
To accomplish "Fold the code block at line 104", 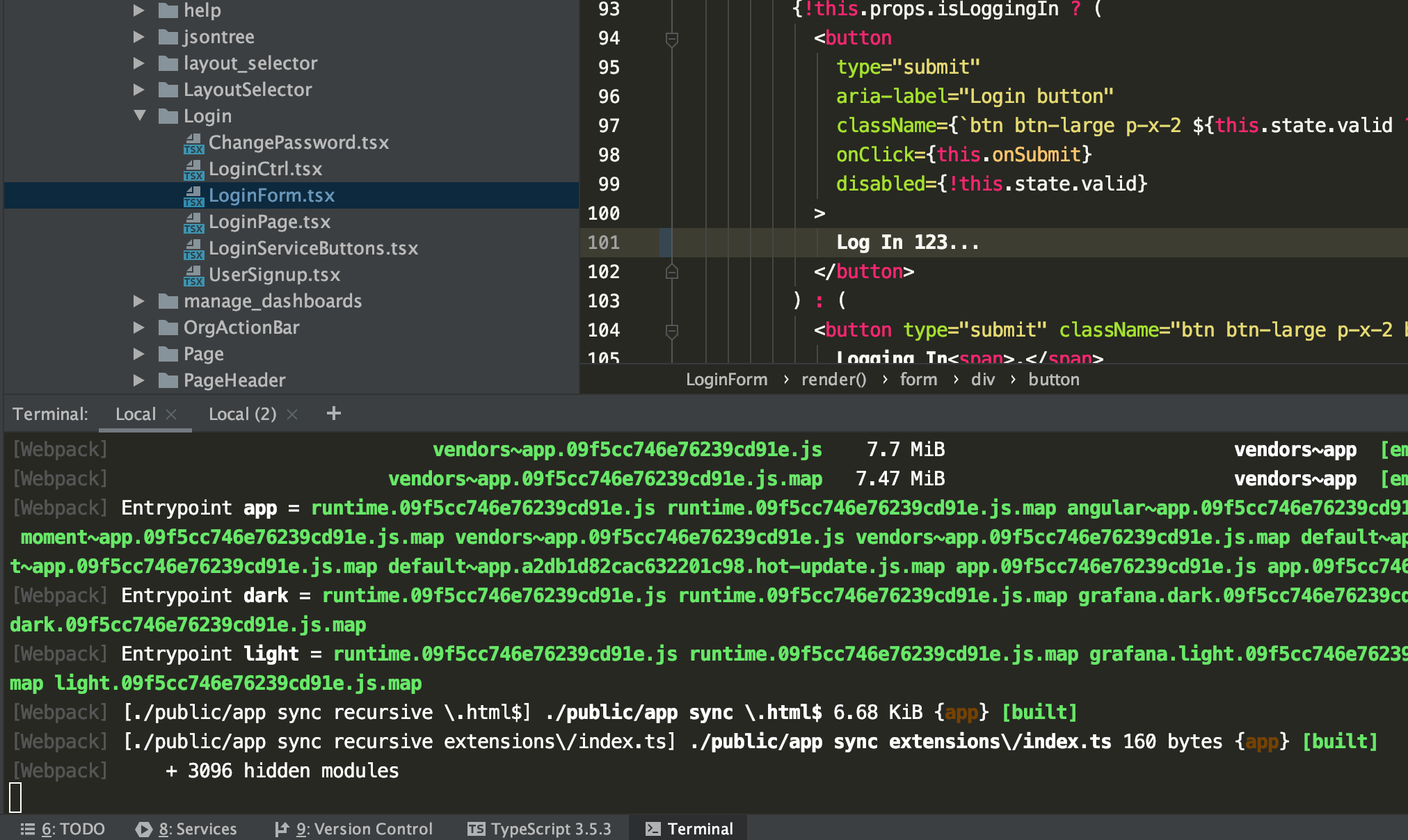I will 672,331.
